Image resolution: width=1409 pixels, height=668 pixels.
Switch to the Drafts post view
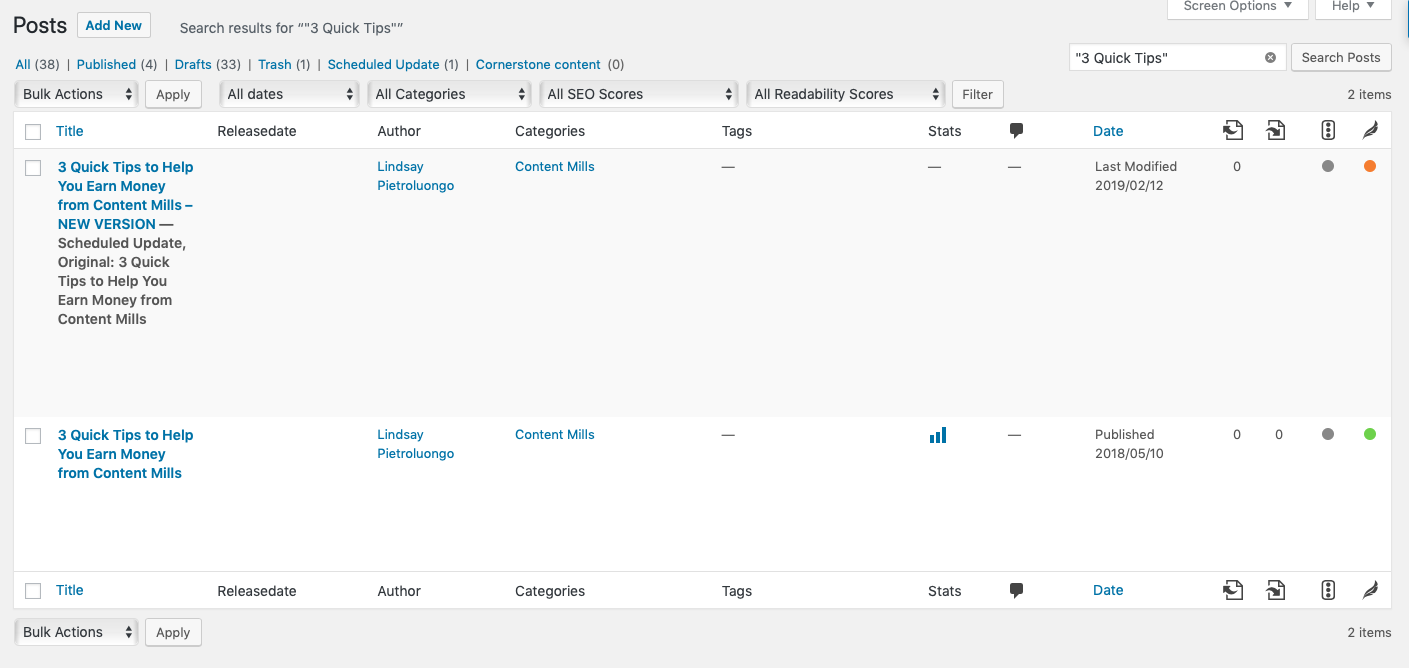pyautogui.click(x=193, y=65)
